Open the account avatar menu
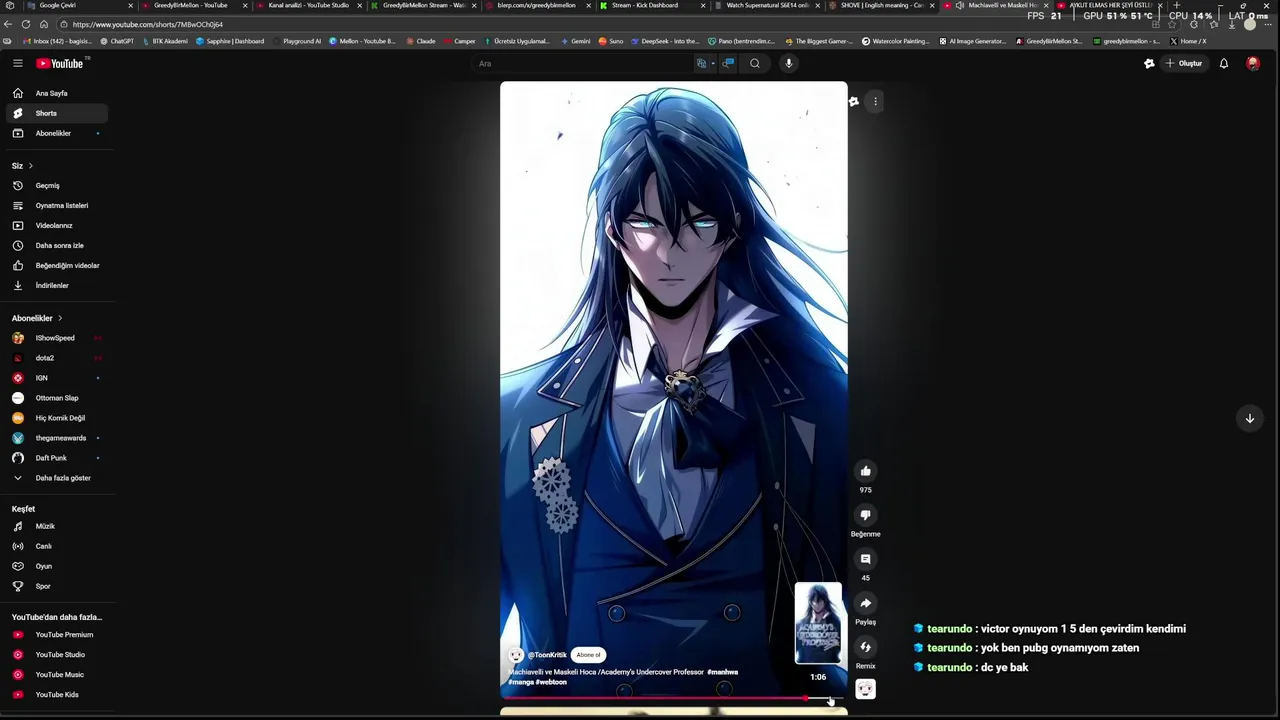1280x720 pixels. click(x=1253, y=63)
